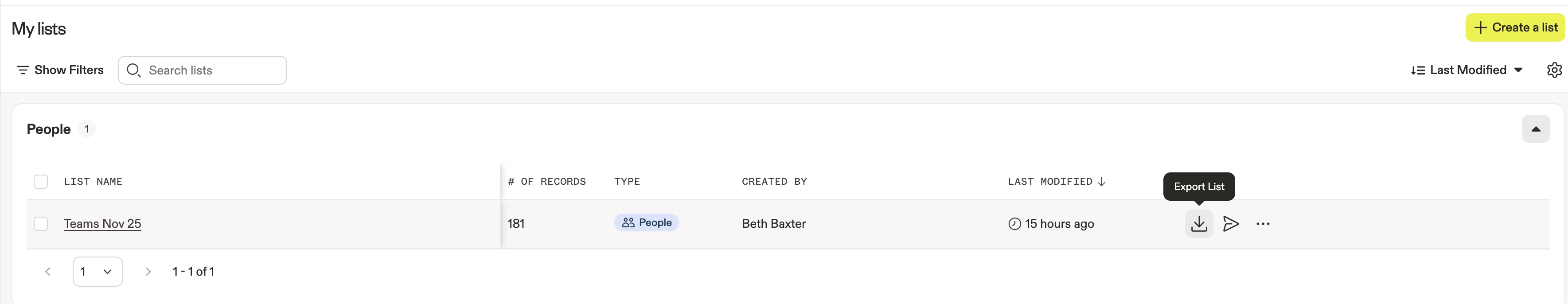This screenshot has width=1568, height=304.
Task: Sort by # of Records column header
Action: (546, 182)
